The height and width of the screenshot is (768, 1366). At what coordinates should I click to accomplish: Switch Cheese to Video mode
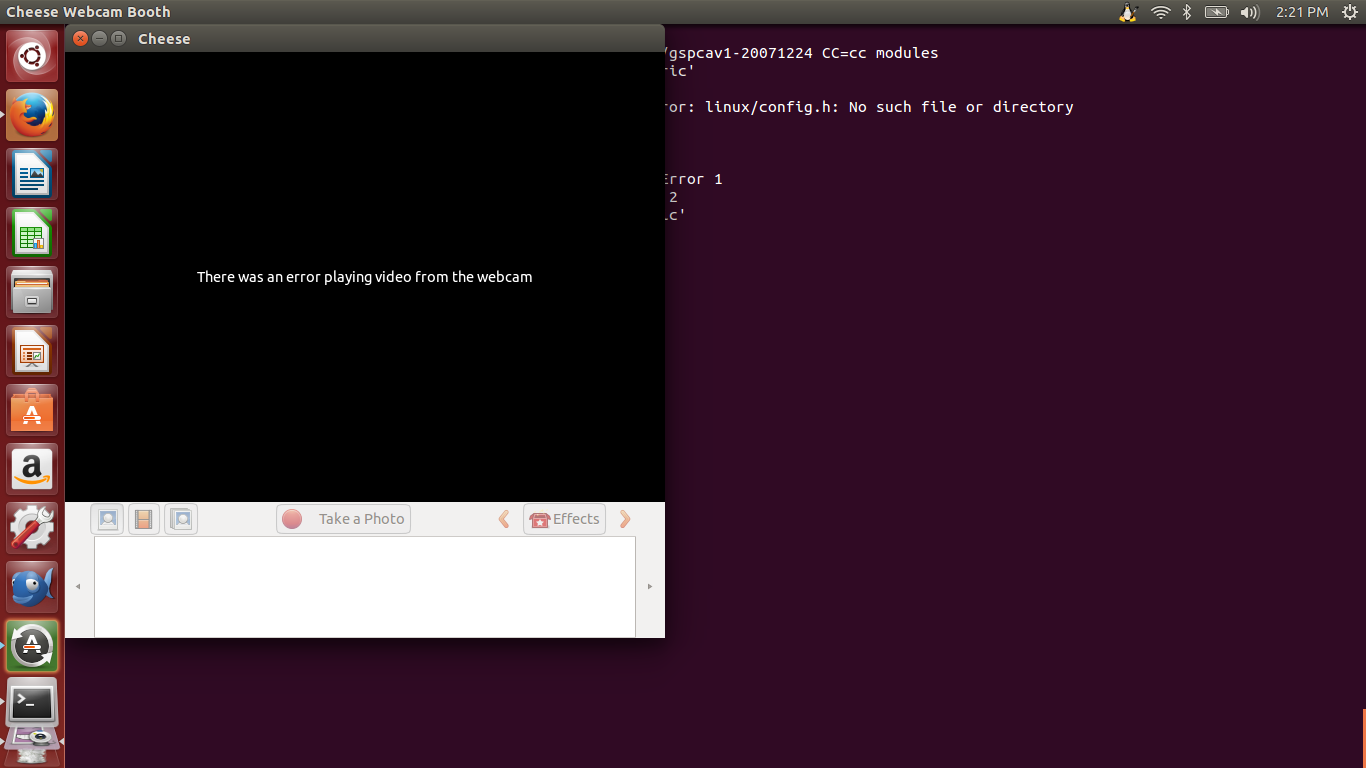144,519
